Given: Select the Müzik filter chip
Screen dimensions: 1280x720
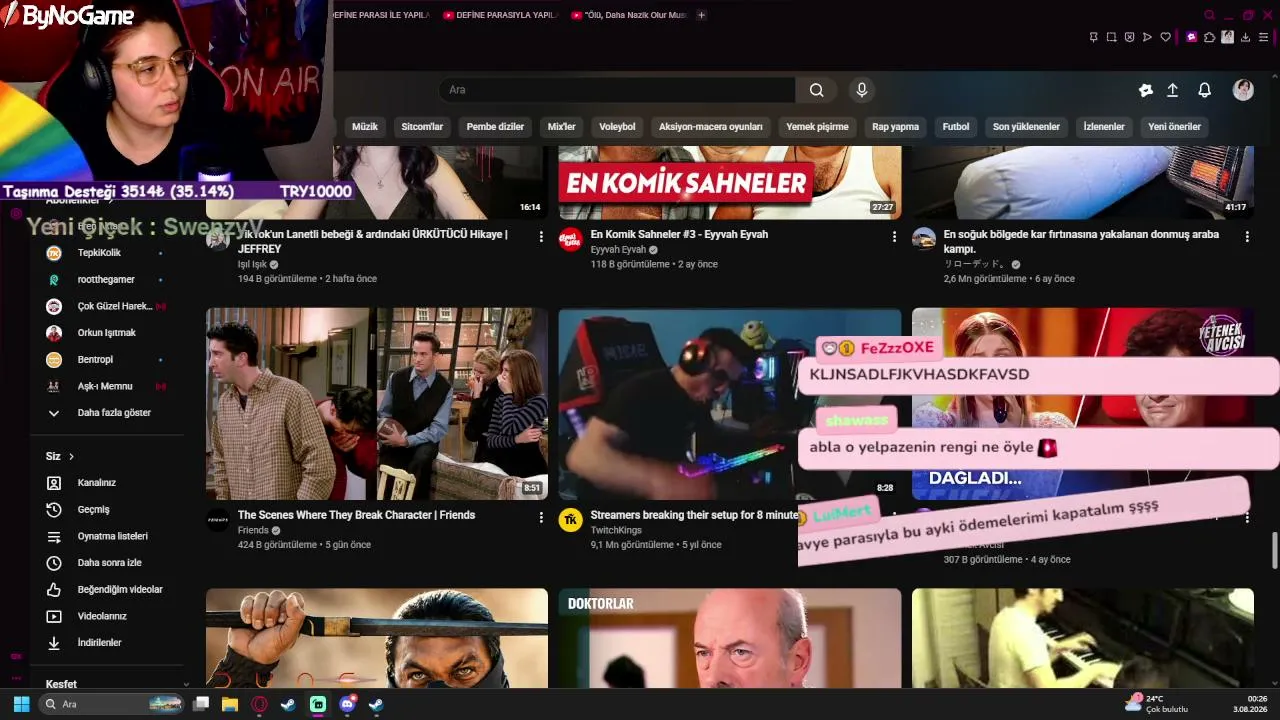Looking at the screenshot, I should tap(365, 127).
